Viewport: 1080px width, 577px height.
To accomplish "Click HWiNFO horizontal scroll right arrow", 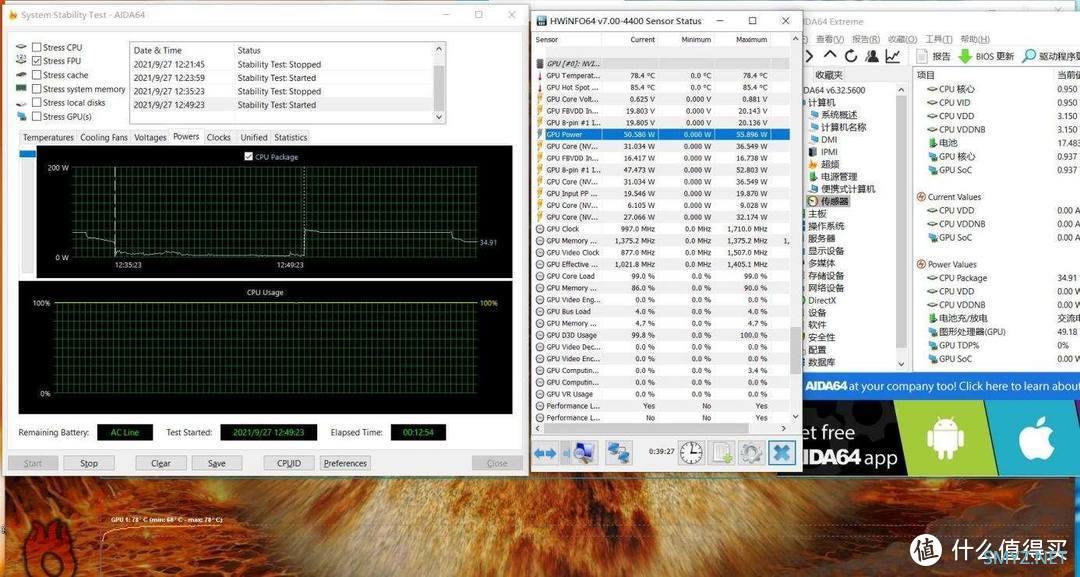I will click(783, 428).
